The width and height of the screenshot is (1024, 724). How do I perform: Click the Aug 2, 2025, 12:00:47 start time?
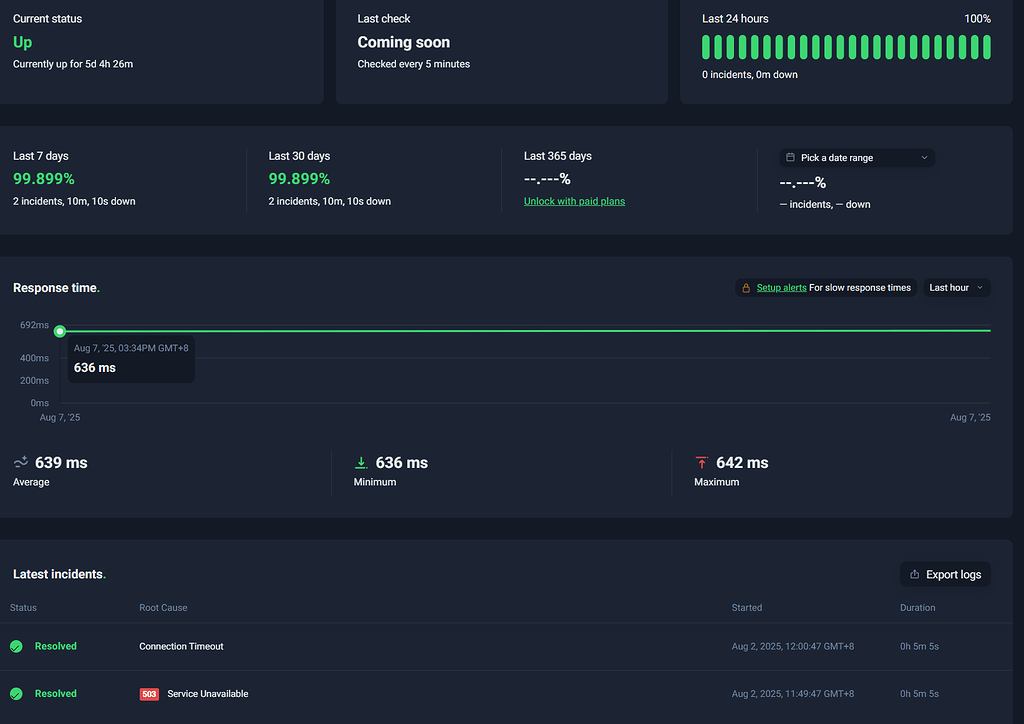coord(793,646)
